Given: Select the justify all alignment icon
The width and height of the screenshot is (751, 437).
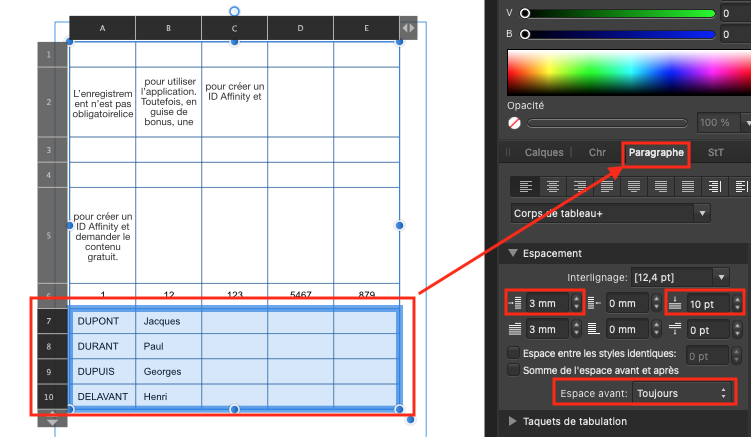Looking at the screenshot, I should pos(687,186).
